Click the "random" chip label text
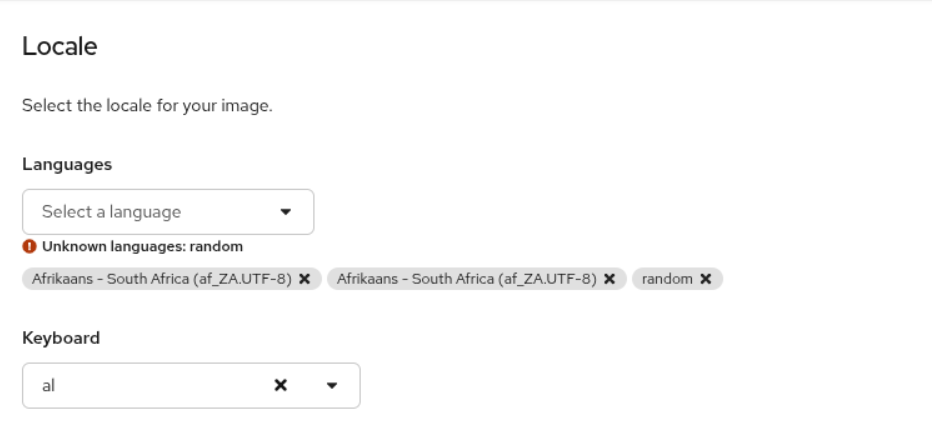This screenshot has width=932, height=441. click(x=667, y=279)
